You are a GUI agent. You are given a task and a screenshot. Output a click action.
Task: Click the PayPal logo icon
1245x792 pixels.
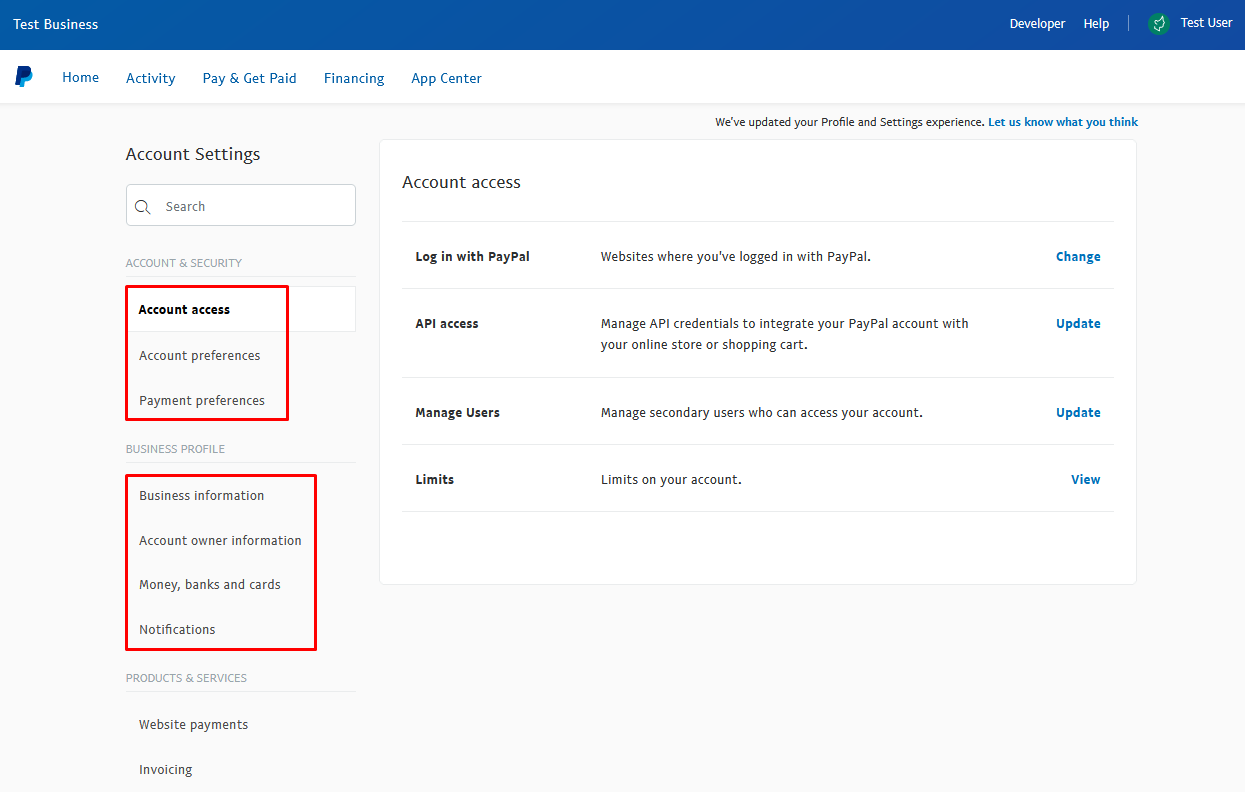24,77
